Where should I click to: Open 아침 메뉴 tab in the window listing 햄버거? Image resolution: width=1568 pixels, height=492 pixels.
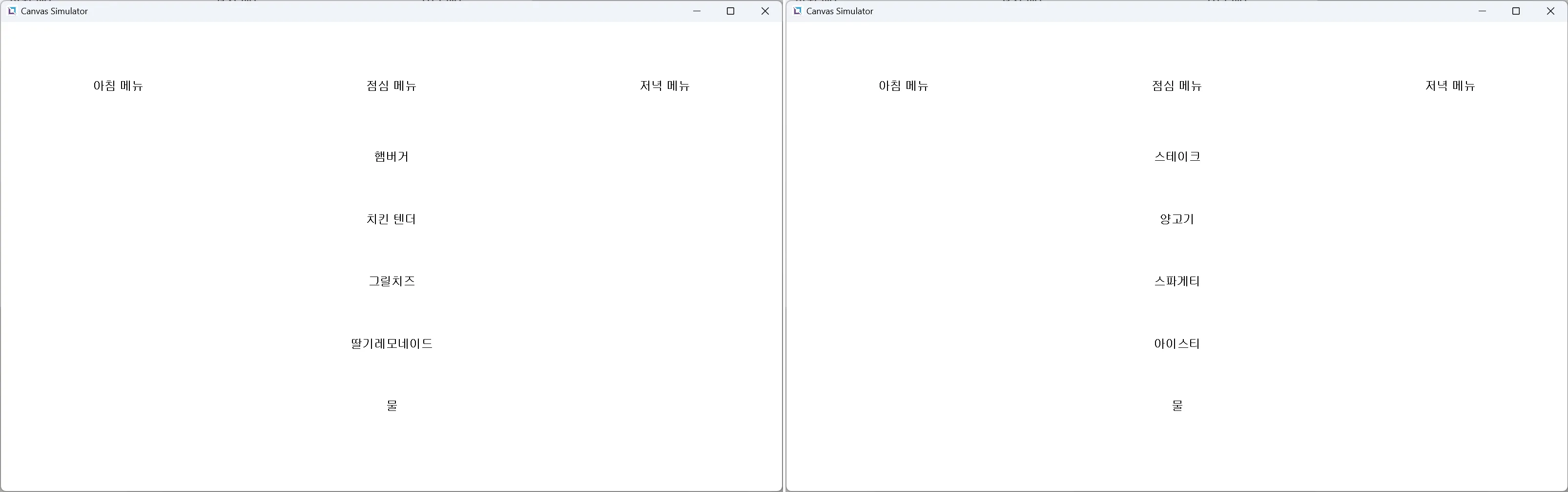tap(118, 86)
